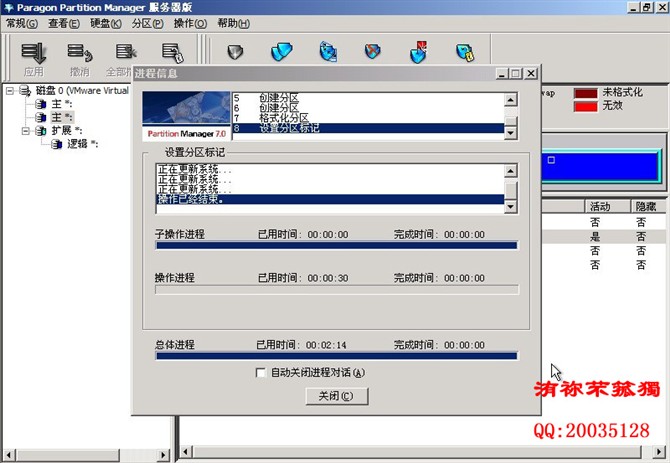Click the Paragon app icon in title bar
670x463 pixels.
pos(9,7)
